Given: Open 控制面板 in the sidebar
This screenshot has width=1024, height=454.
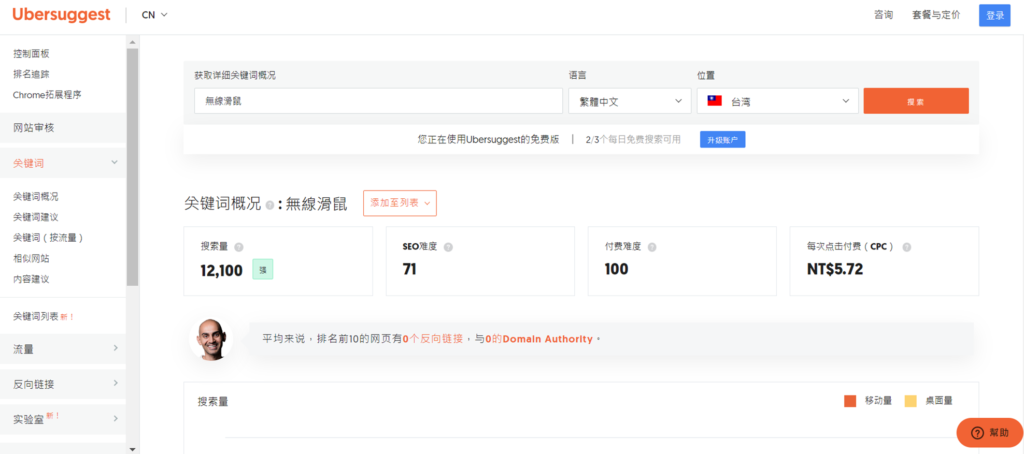Looking at the screenshot, I should tap(31, 54).
